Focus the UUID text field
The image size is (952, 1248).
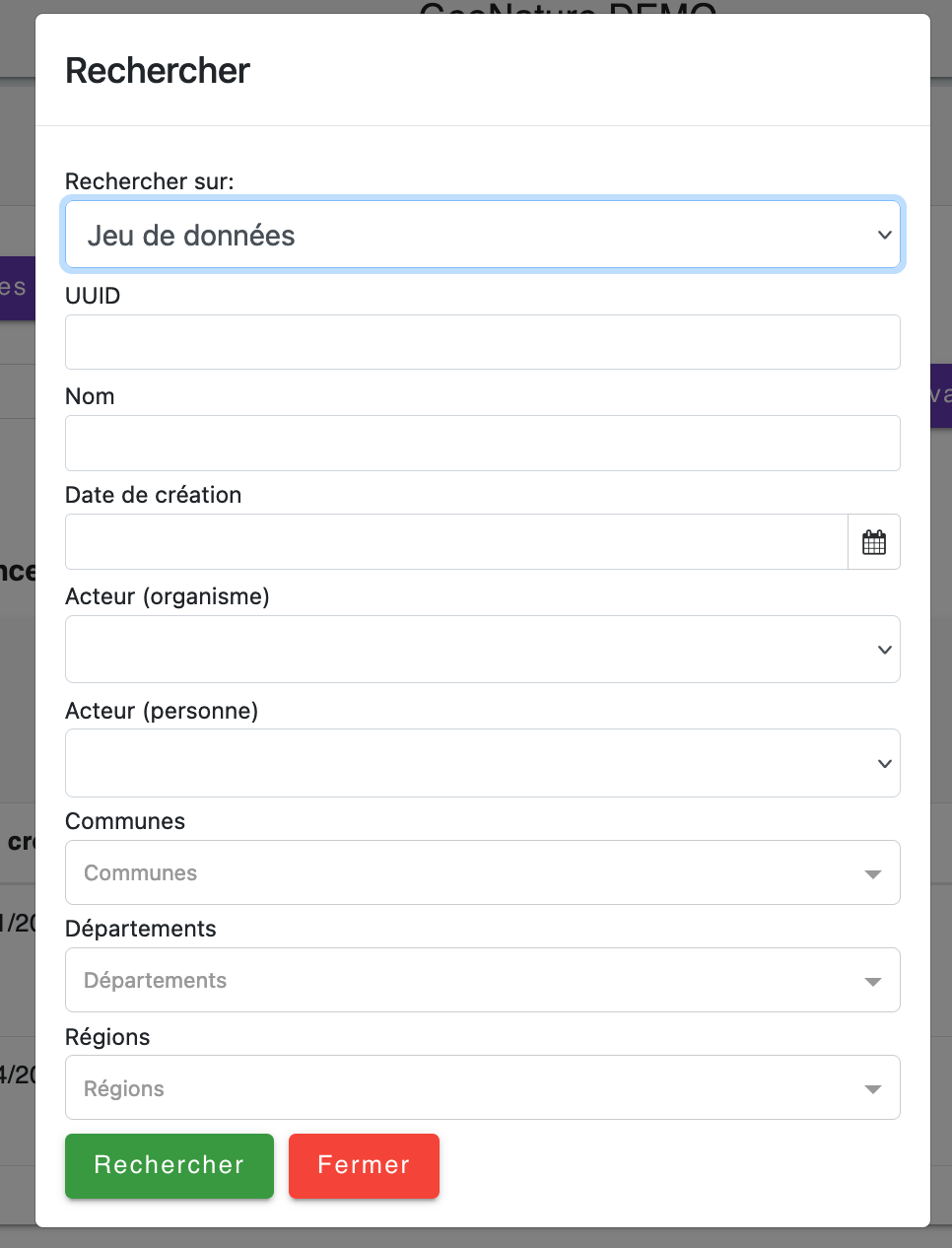[483, 342]
